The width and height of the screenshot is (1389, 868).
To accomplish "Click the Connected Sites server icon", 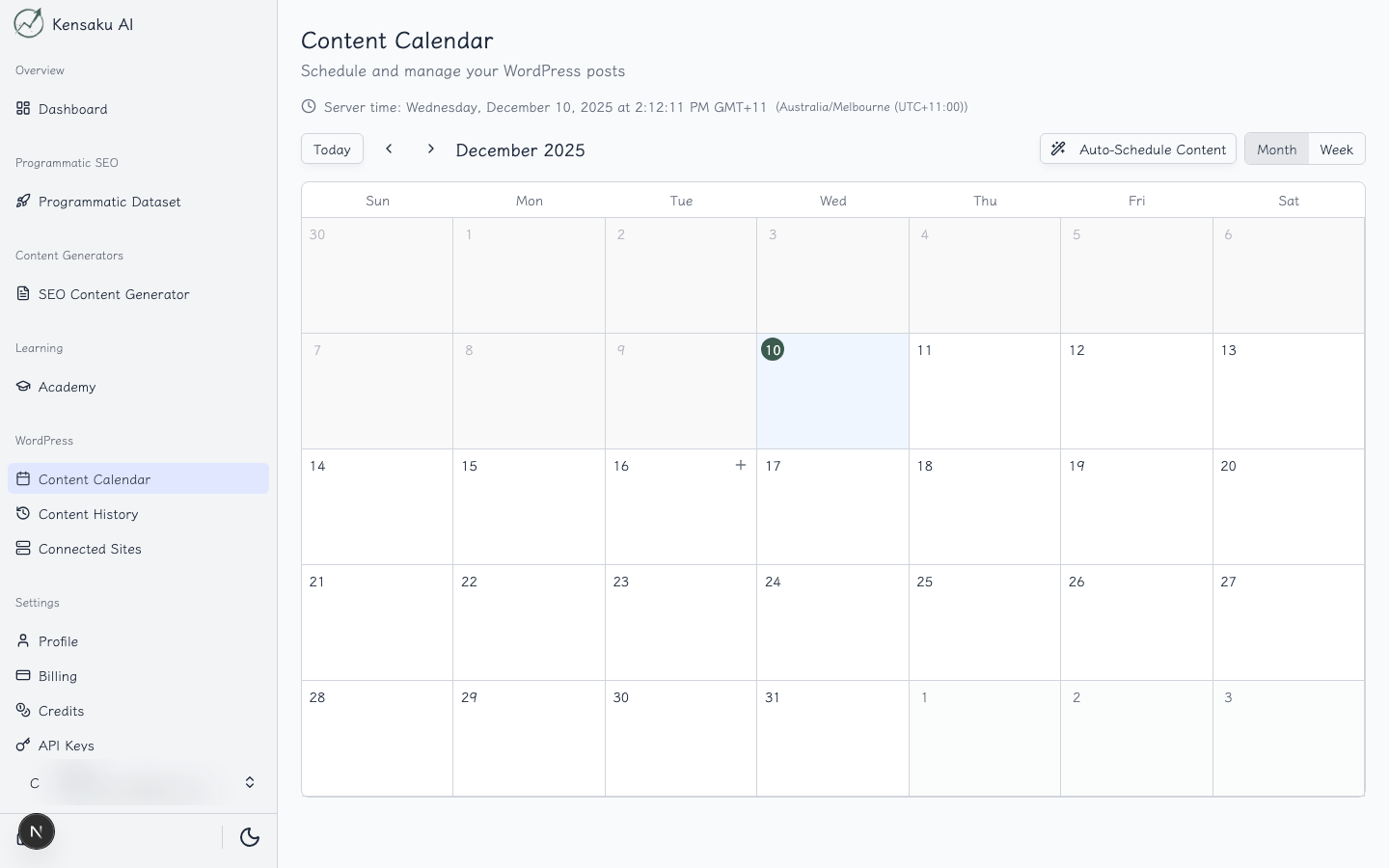I will pos(23,548).
